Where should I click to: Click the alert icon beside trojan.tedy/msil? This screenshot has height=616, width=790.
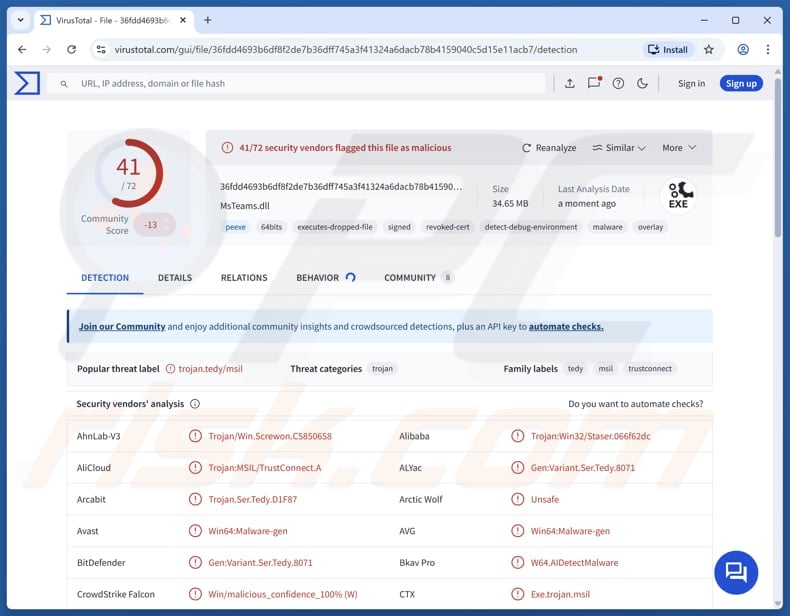170,369
